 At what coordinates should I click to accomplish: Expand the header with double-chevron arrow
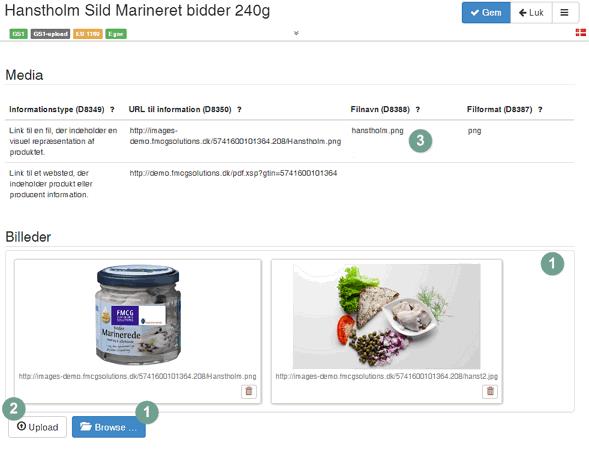coord(296,33)
